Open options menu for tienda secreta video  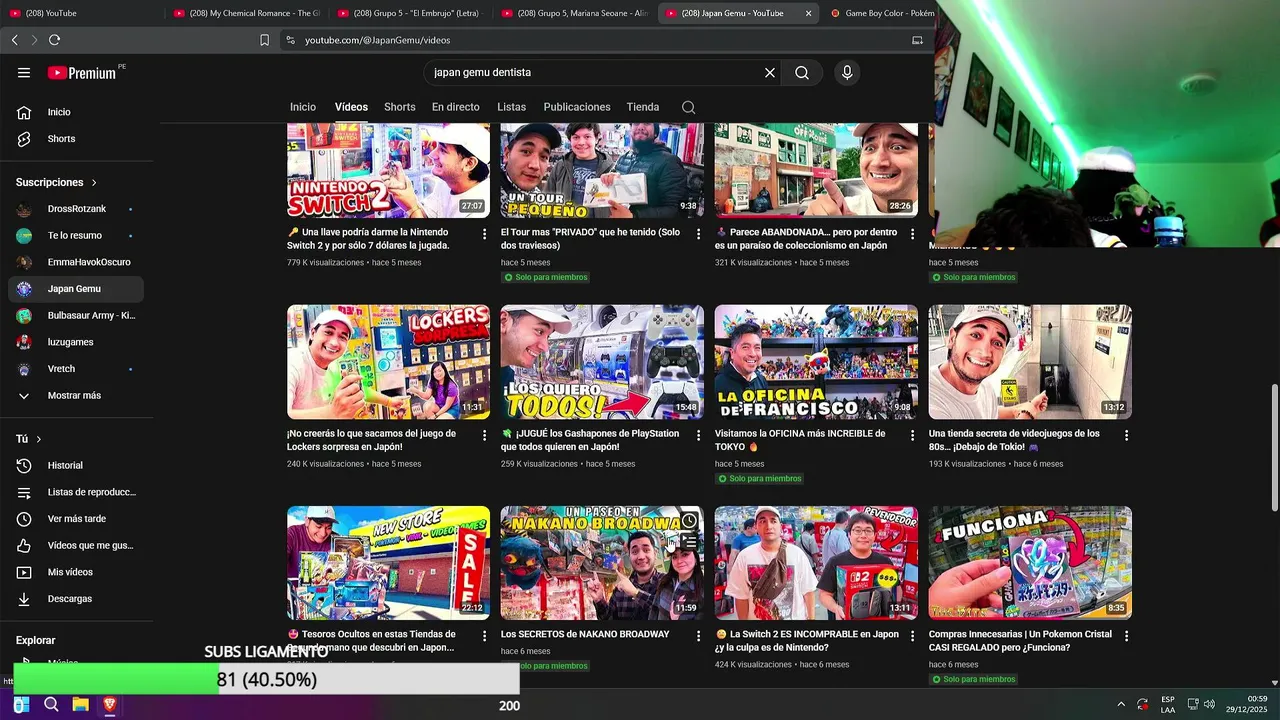(1126, 435)
